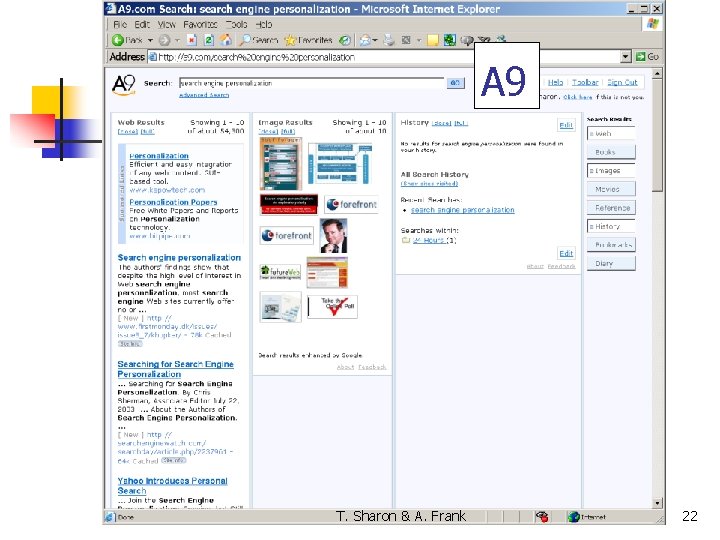Open the Favorites menu in the menu bar
720x540 pixels.
pyautogui.click(x=200, y=24)
